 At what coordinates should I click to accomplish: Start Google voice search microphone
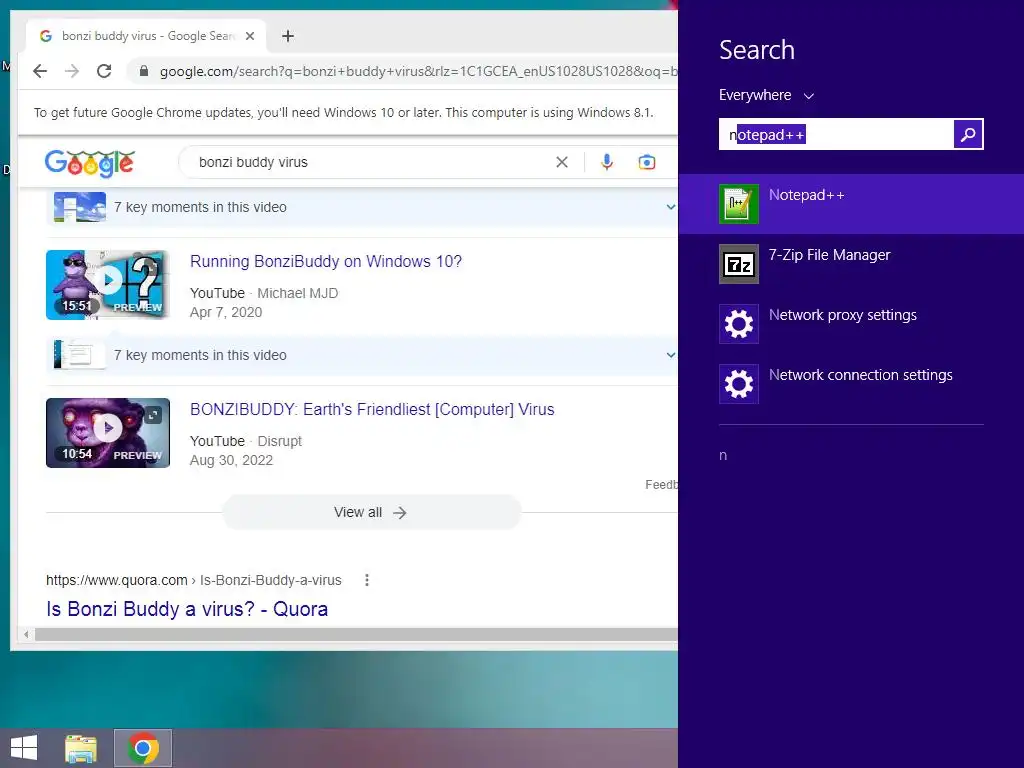[x=607, y=162]
